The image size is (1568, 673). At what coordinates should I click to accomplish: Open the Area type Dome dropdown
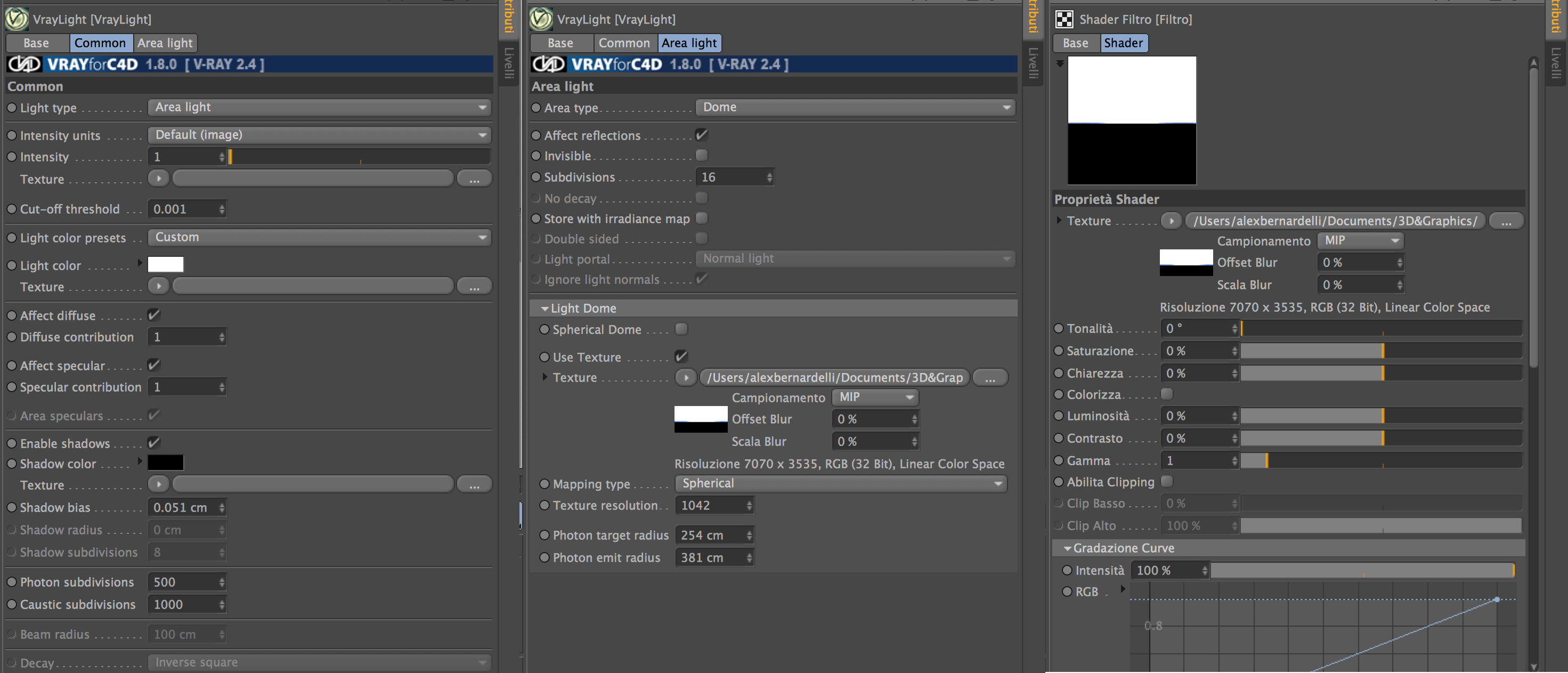click(x=855, y=107)
